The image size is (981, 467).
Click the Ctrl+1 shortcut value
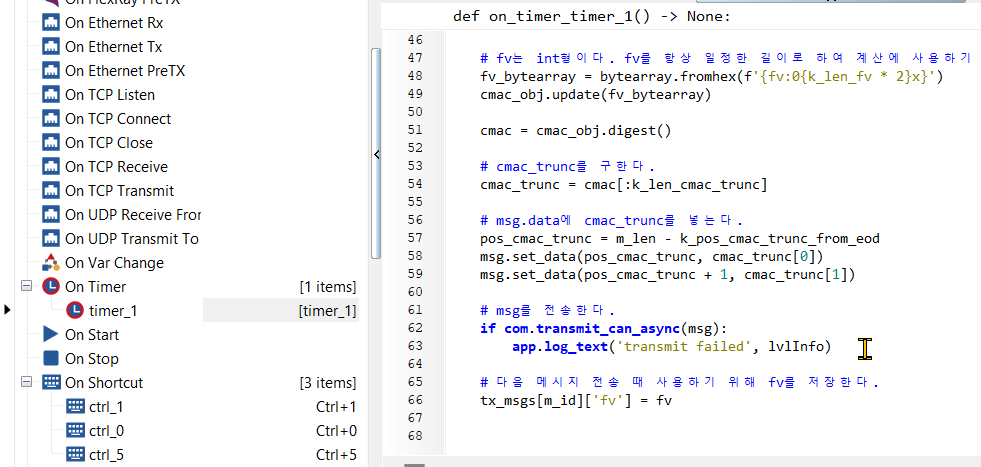(336, 407)
